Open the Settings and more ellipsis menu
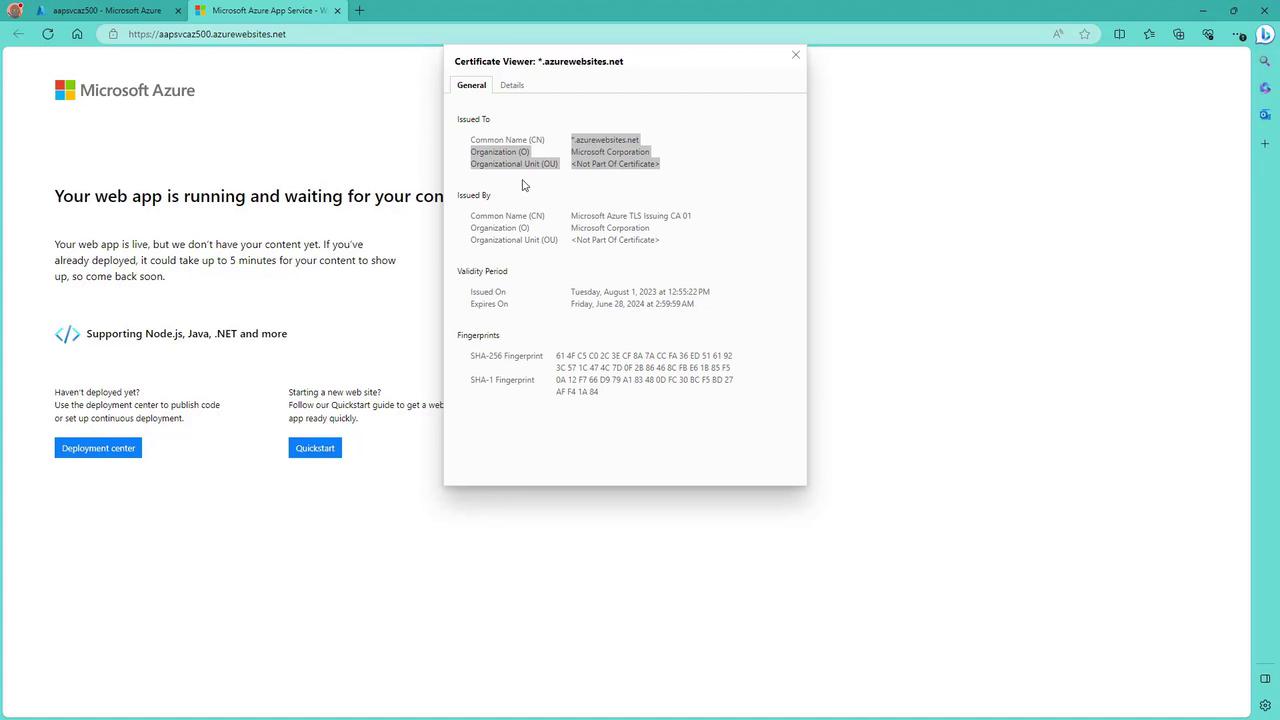 pyautogui.click(x=1238, y=34)
